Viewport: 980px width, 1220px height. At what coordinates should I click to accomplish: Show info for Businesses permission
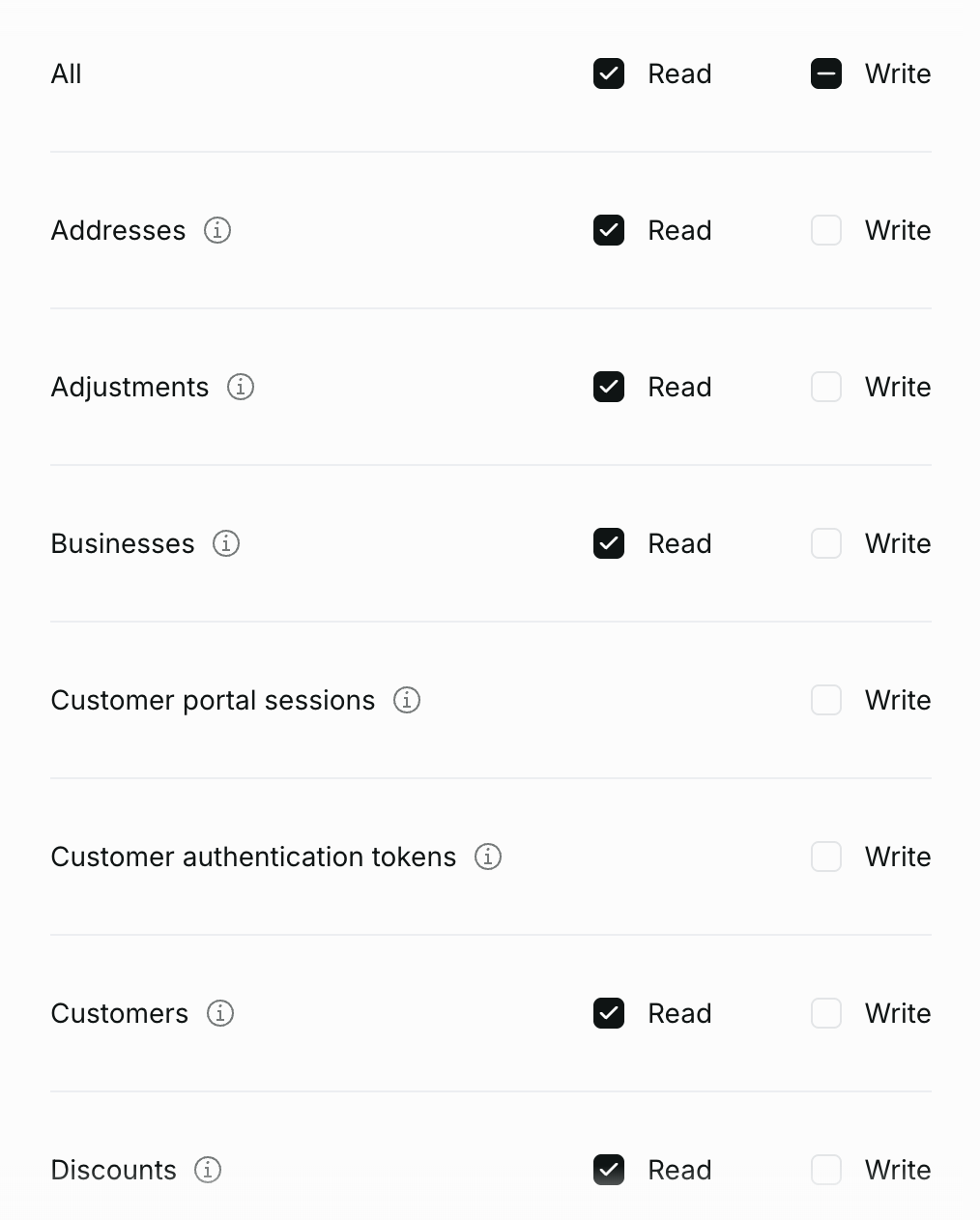[226, 543]
